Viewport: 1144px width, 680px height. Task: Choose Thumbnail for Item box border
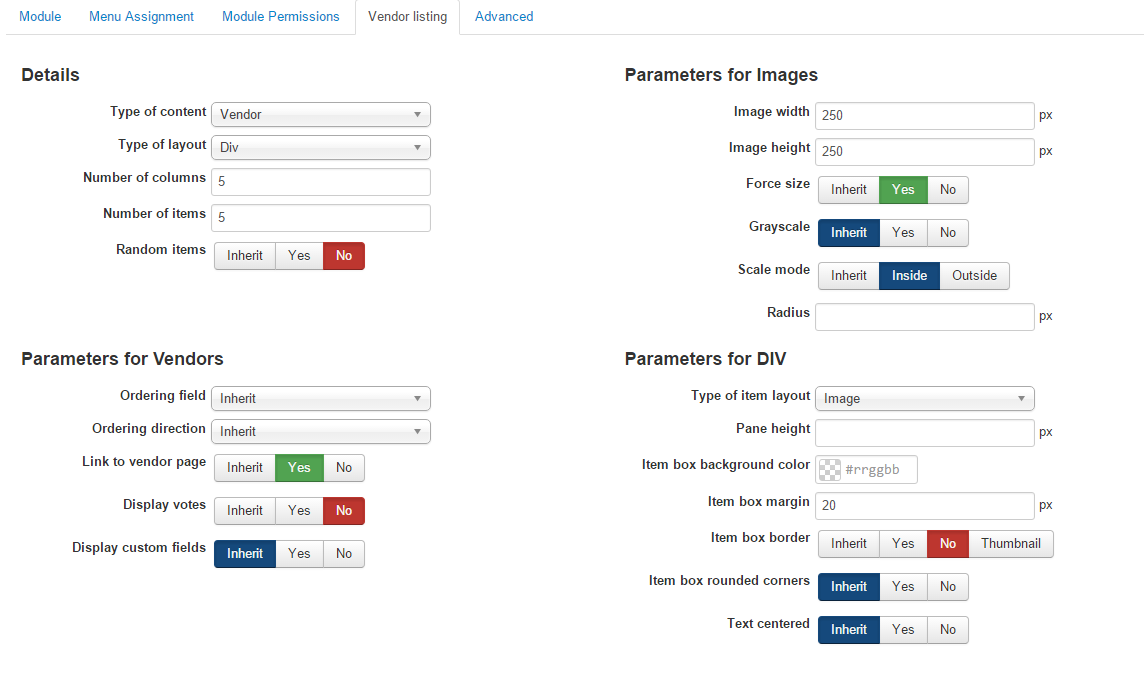coord(1010,544)
